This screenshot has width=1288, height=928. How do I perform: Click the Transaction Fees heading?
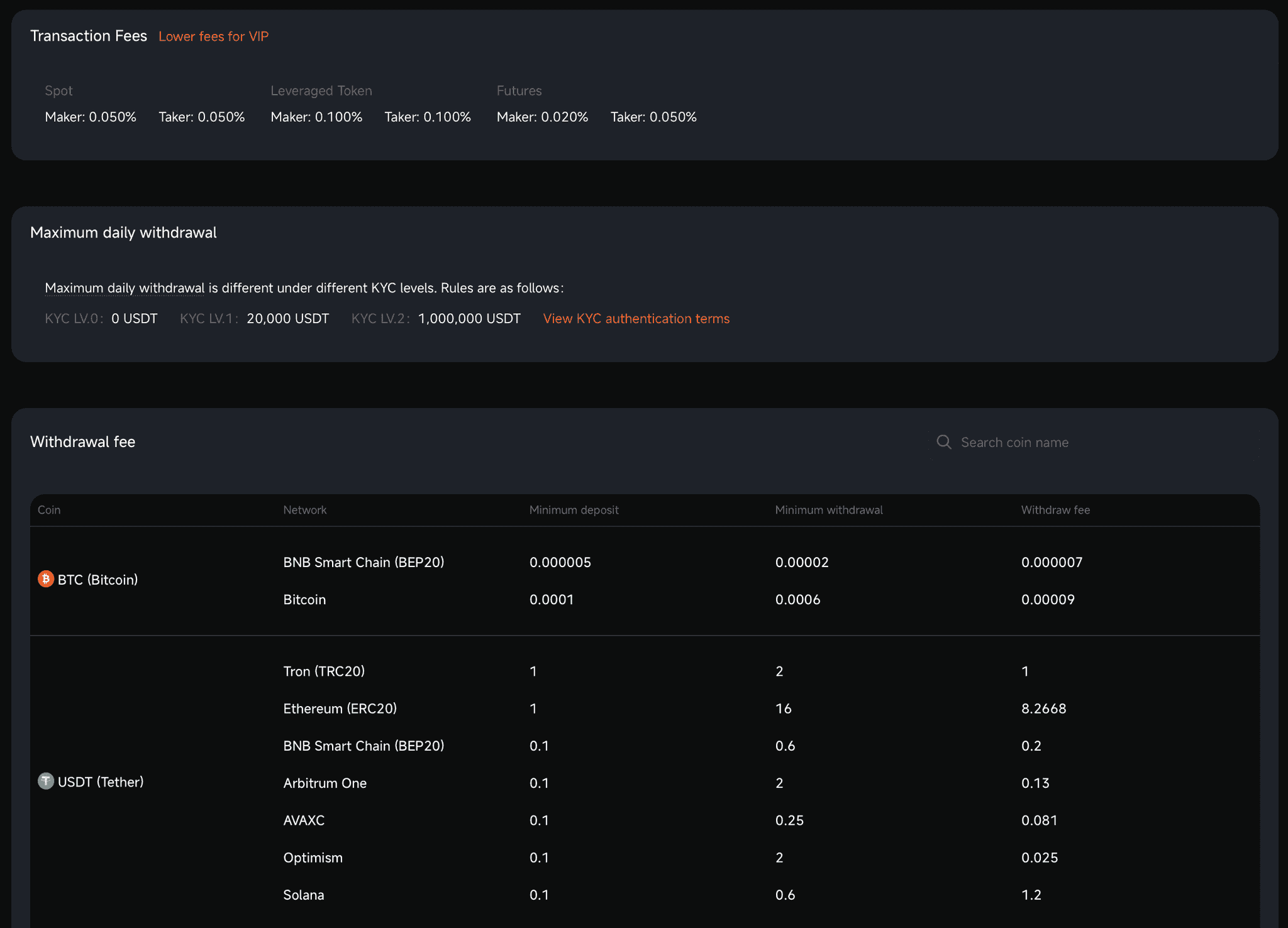point(89,36)
